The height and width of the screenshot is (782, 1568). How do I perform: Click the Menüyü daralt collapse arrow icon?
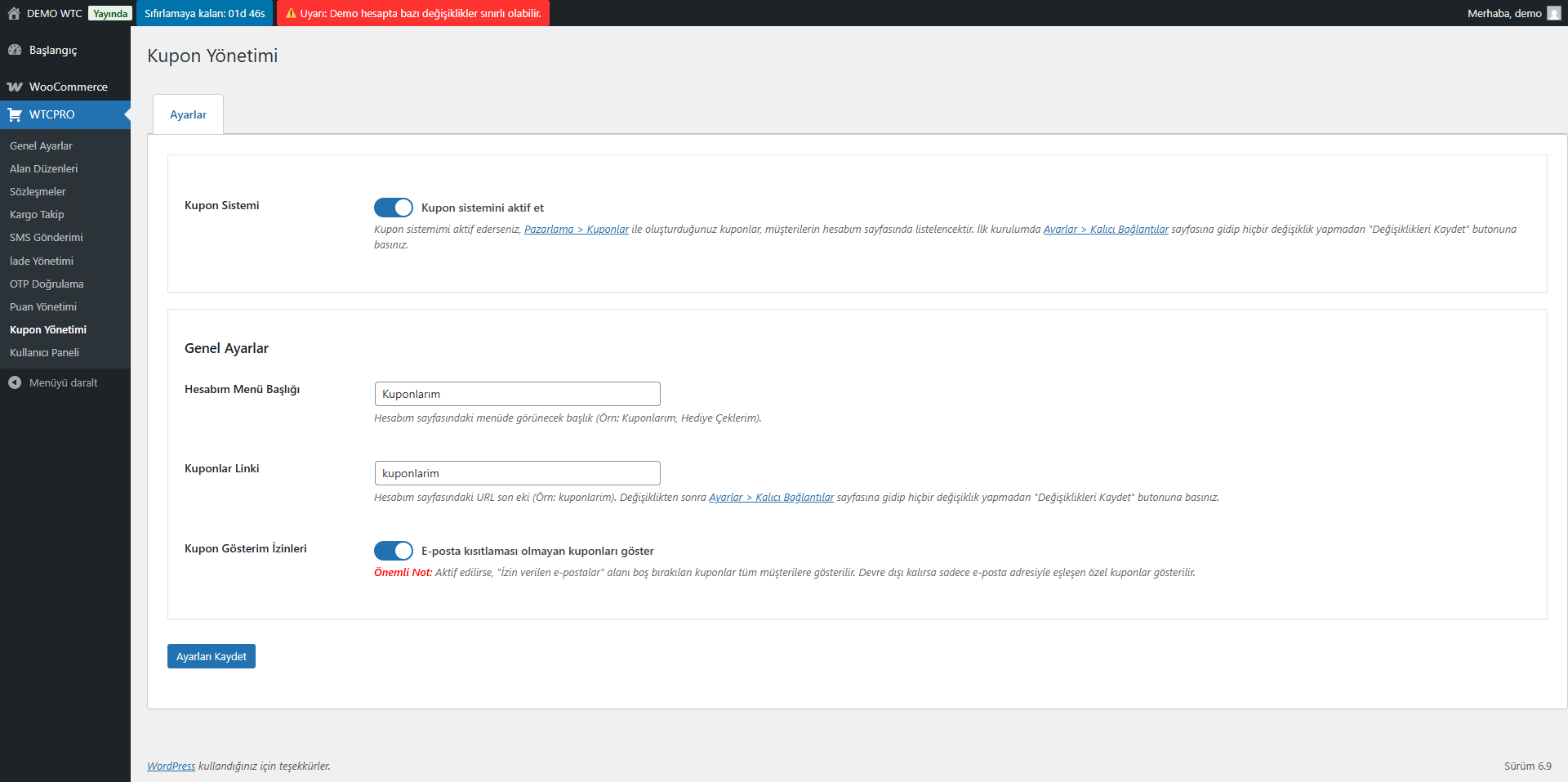pos(15,382)
